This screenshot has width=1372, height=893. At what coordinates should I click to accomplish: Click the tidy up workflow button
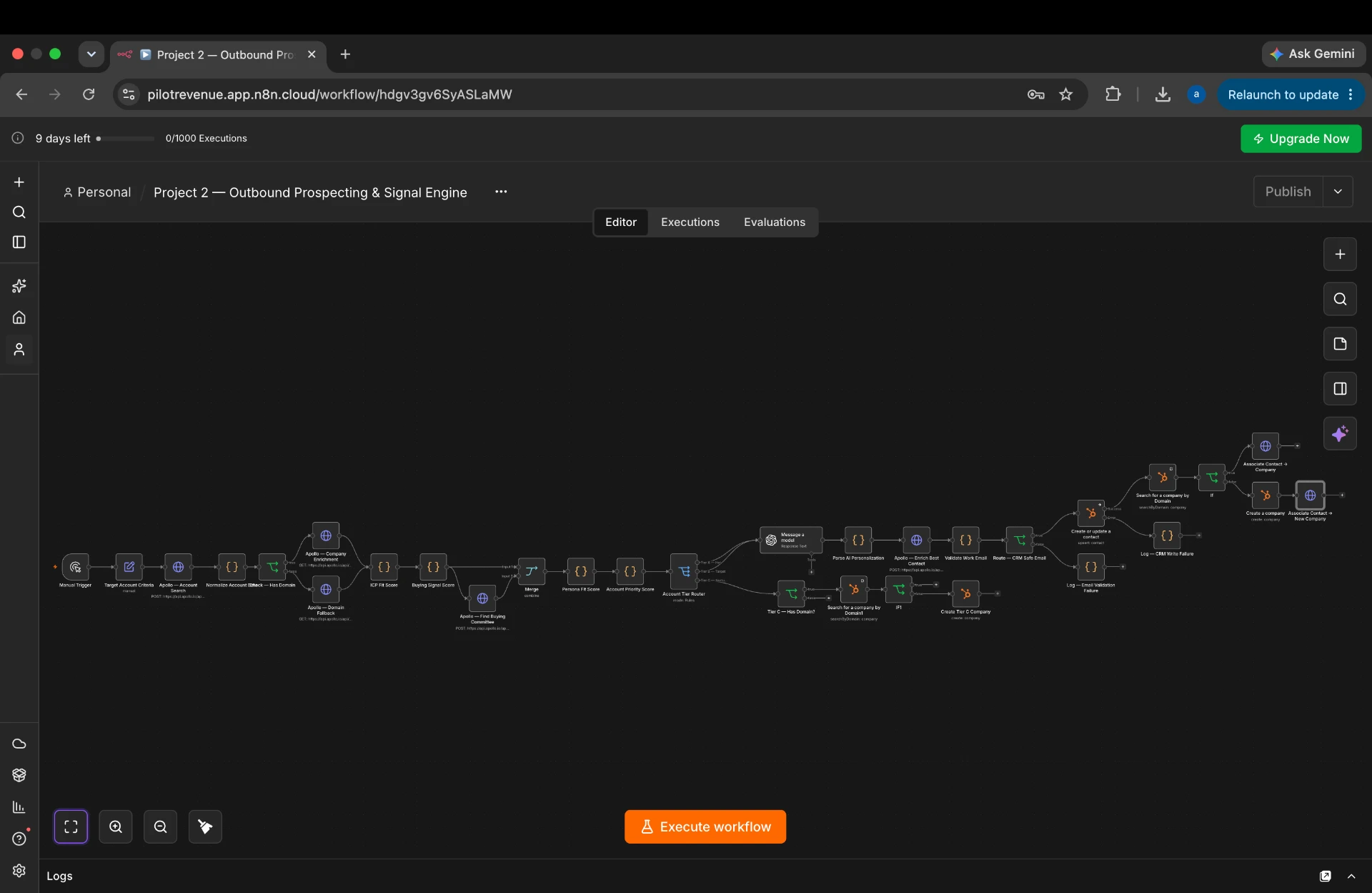point(205,827)
